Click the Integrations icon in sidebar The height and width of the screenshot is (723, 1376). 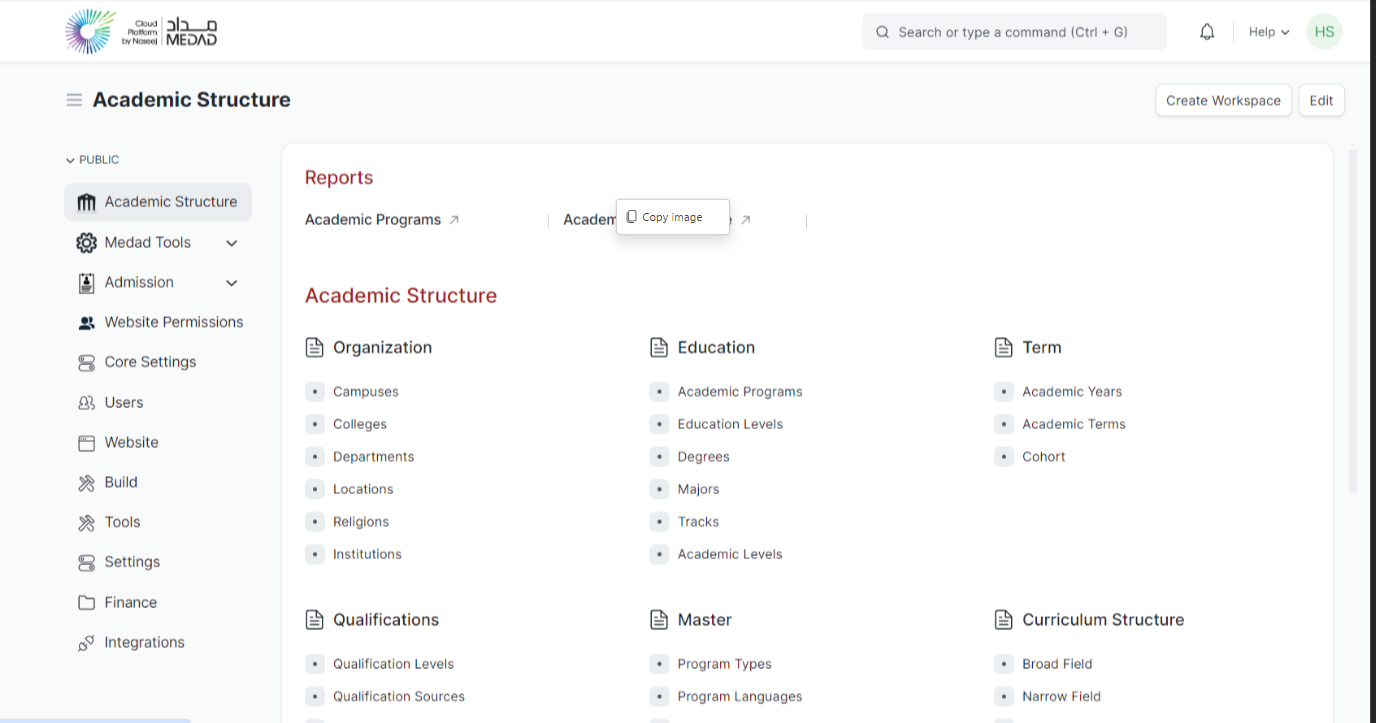[87, 642]
